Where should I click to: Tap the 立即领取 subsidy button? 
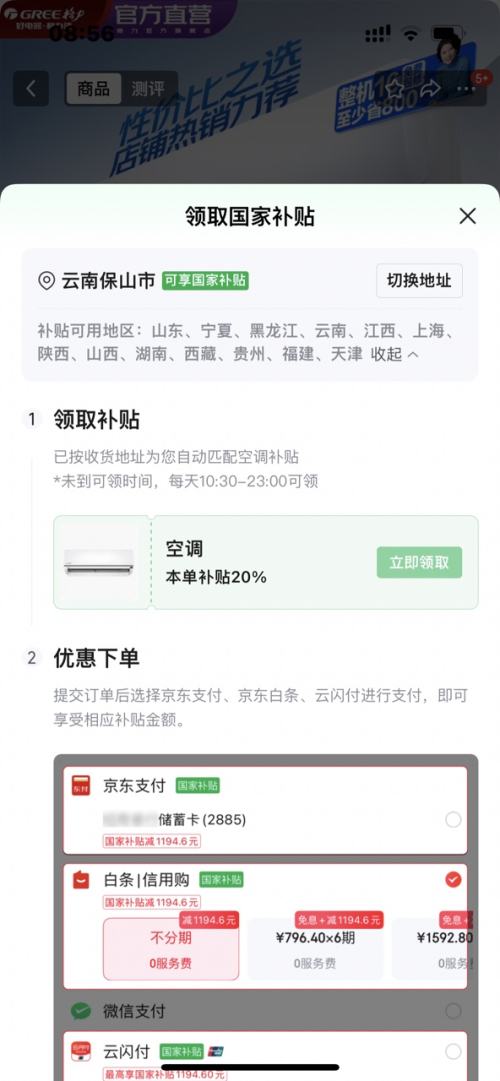(419, 563)
